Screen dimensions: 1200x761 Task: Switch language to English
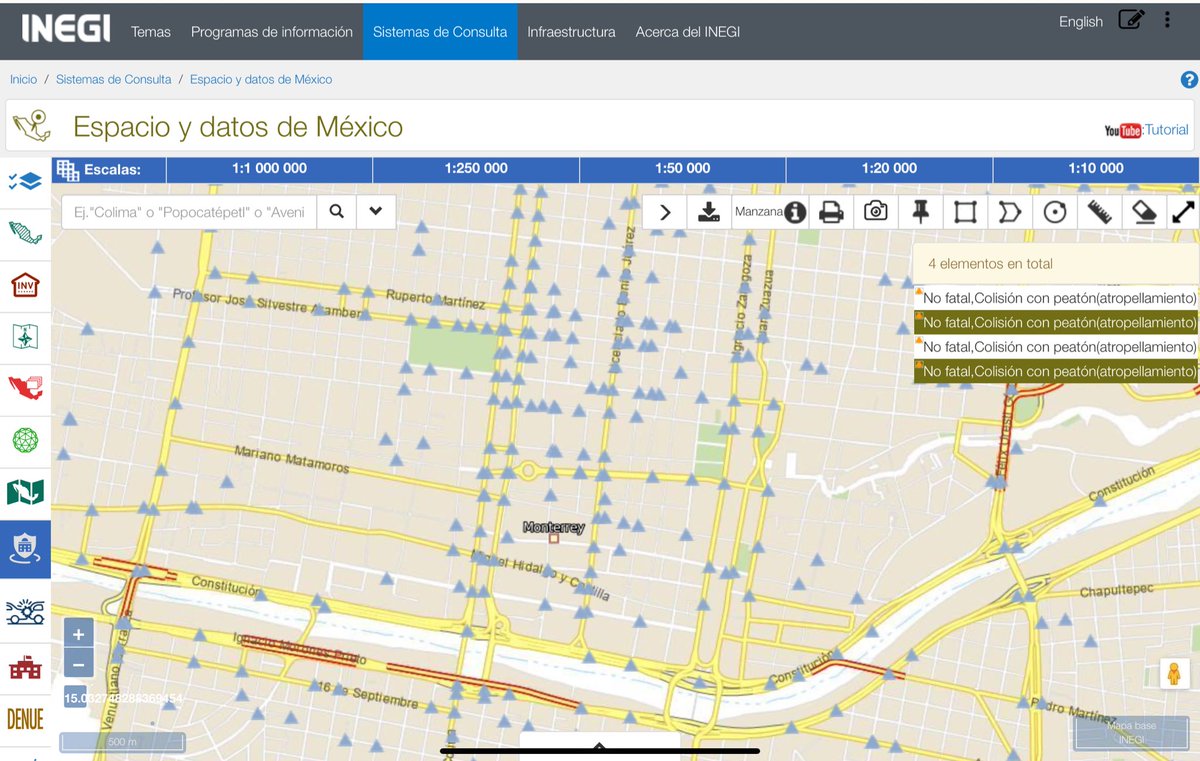click(x=1081, y=22)
